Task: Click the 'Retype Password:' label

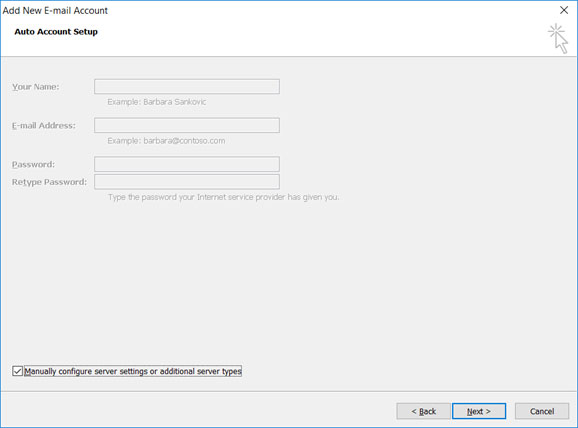Action: (49, 182)
